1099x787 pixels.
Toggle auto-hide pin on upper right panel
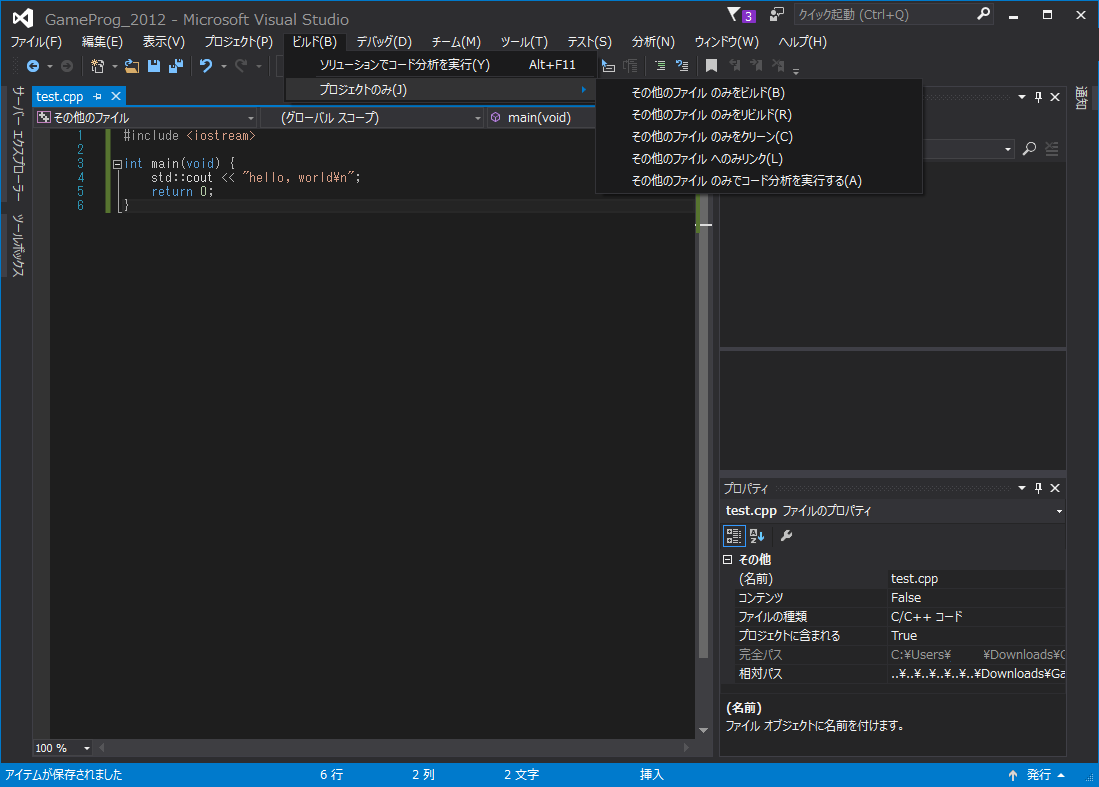coord(1039,97)
